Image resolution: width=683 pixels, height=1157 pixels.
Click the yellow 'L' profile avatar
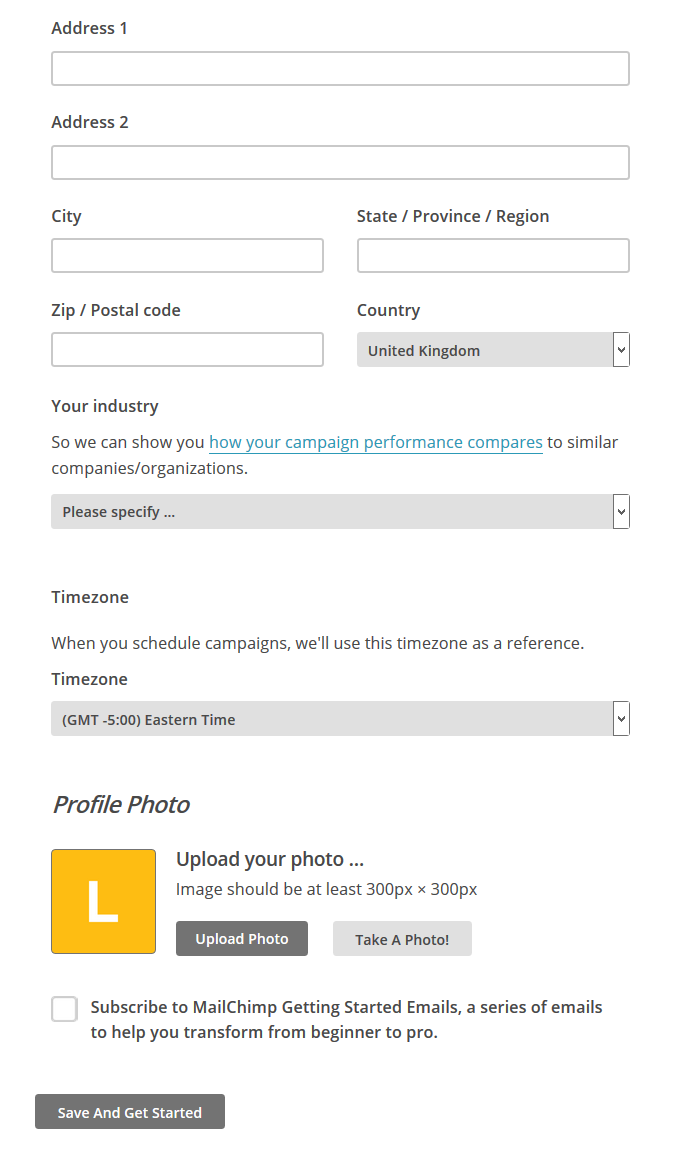pyautogui.click(x=103, y=901)
